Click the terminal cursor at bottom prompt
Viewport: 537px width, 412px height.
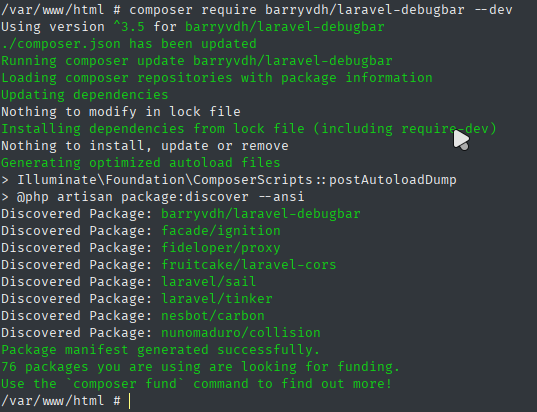tap(129, 401)
